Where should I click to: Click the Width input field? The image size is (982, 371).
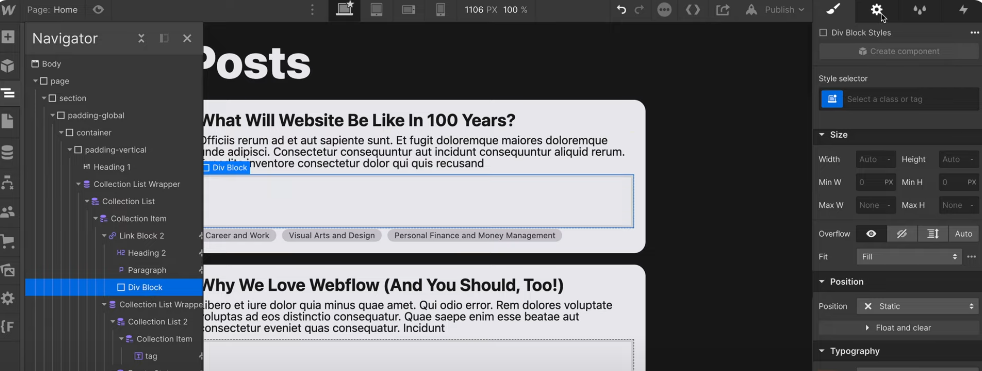click(x=876, y=159)
